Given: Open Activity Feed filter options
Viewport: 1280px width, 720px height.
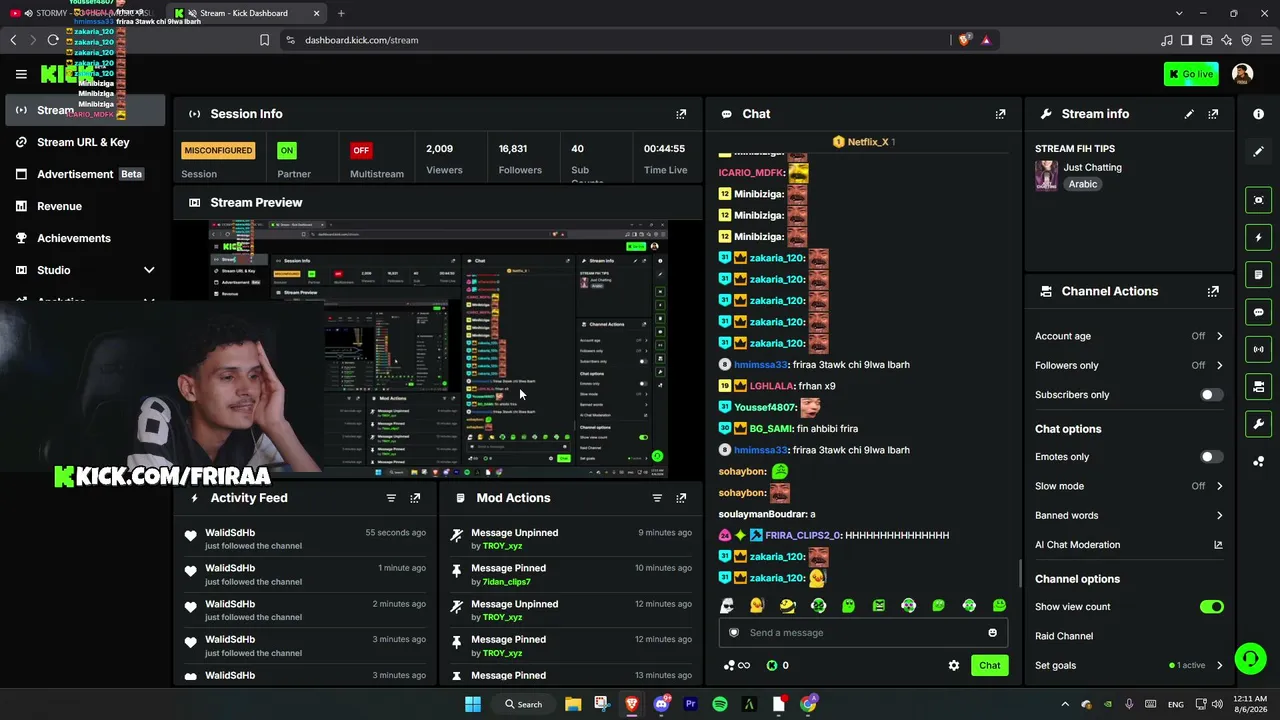Looking at the screenshot, I should point(391,498).
